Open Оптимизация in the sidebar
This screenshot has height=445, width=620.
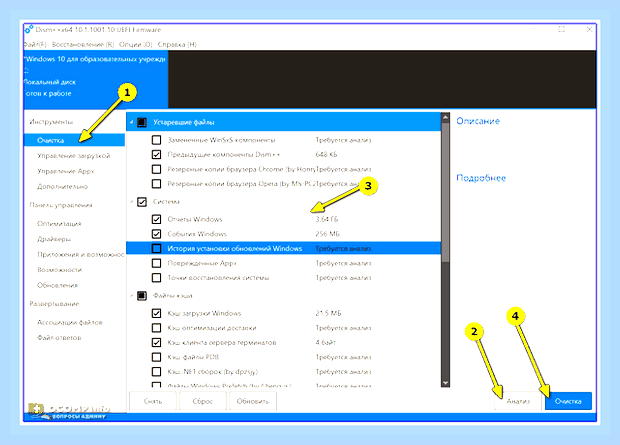(59, 224)
